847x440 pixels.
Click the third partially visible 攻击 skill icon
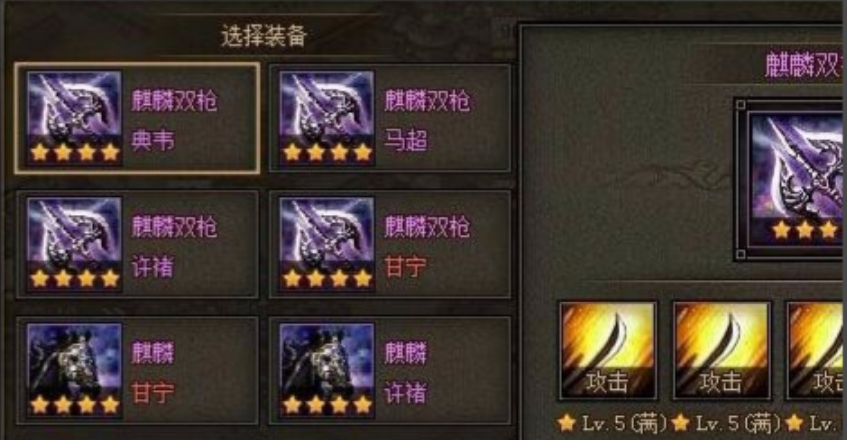coord(816,351)
